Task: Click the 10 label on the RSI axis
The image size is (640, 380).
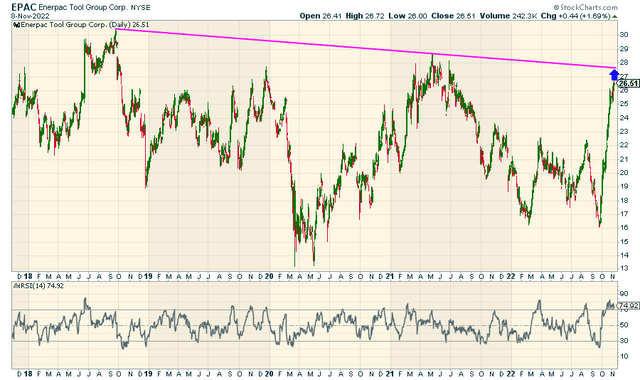Action: [624, 356]
